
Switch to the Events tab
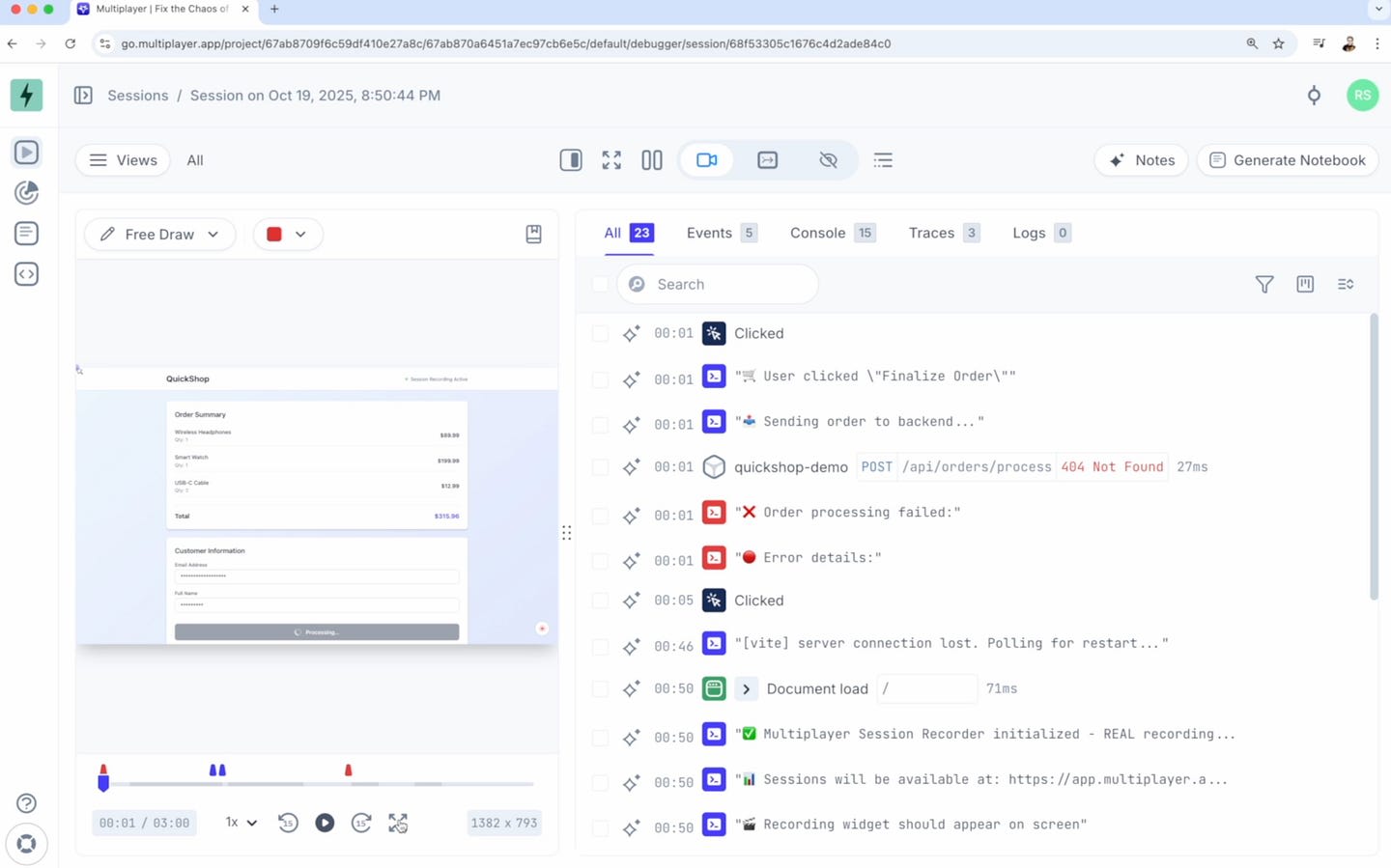point(722,233)
